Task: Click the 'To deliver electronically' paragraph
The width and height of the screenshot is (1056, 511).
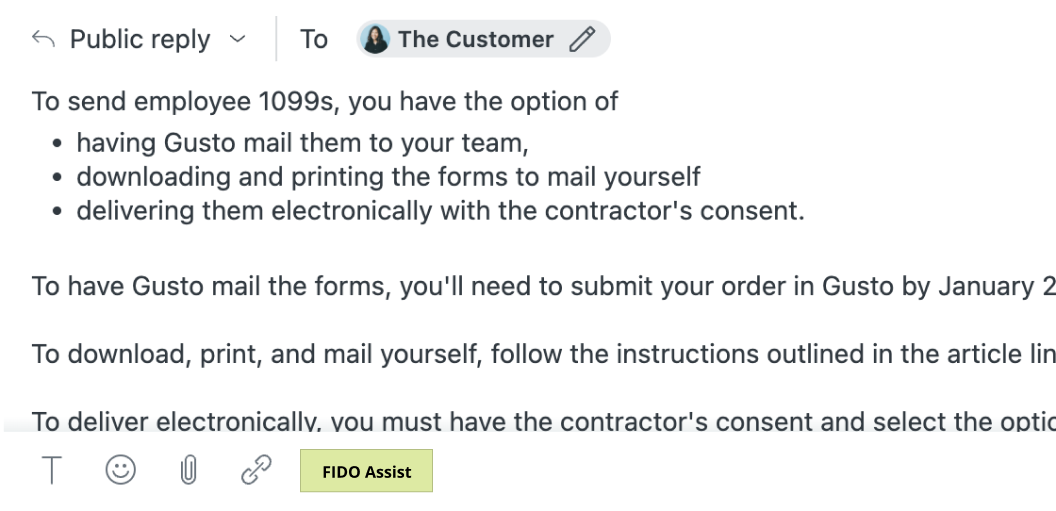Action: tap(543, 421)
